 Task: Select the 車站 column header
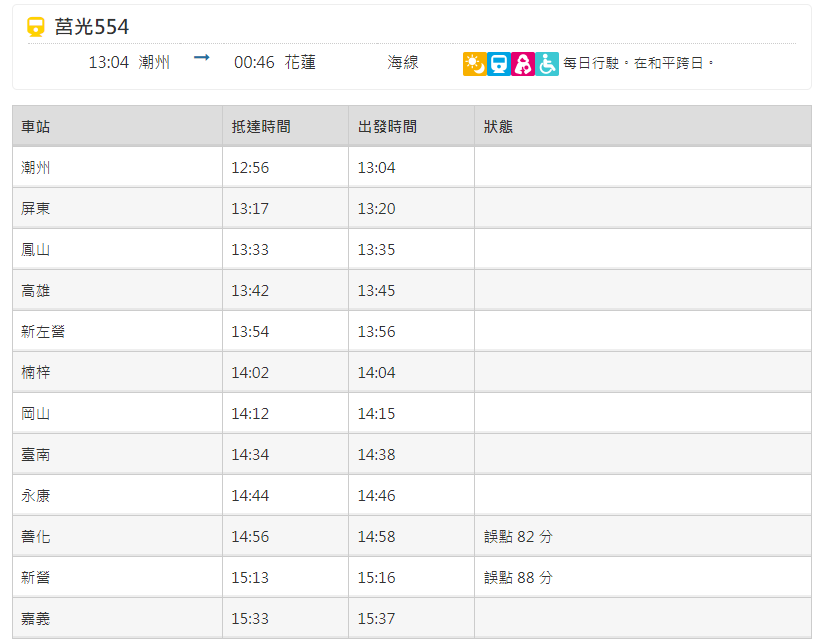35,127
